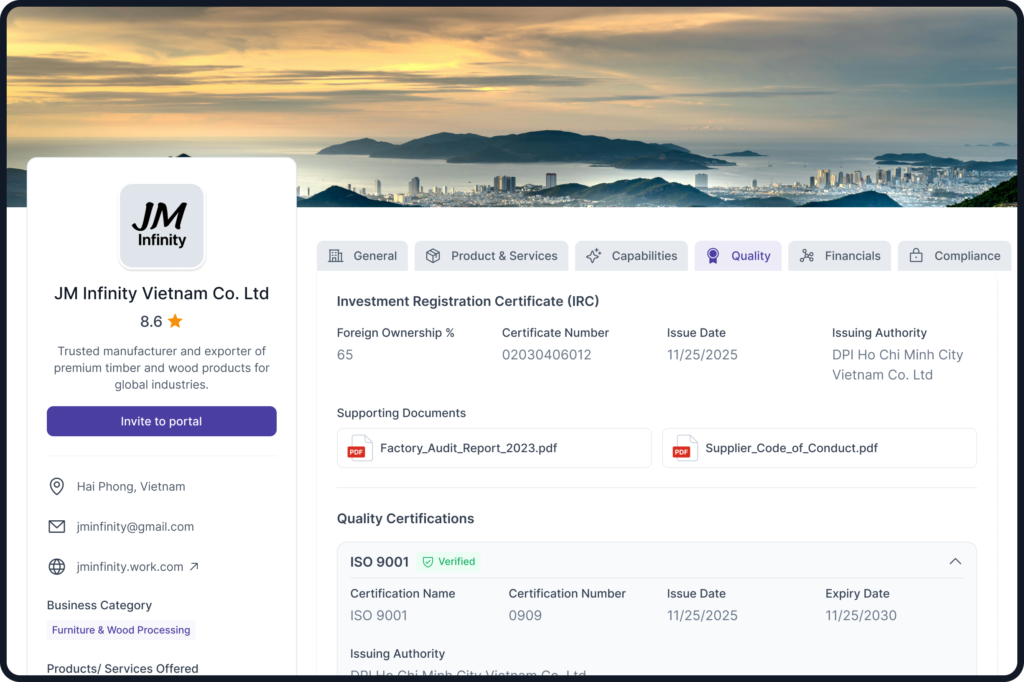
Task: Click the ISO 9001 certification name value
Action: pos(379,615)
